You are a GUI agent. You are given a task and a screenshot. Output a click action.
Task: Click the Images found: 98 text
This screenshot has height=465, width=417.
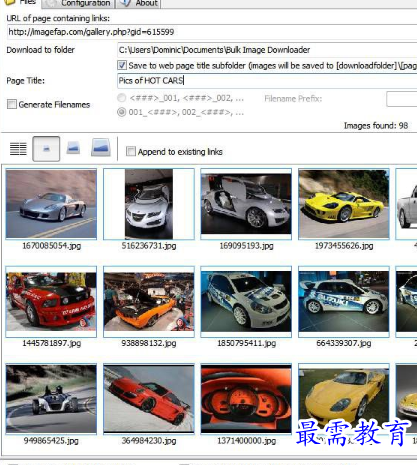tap(376, 126)
